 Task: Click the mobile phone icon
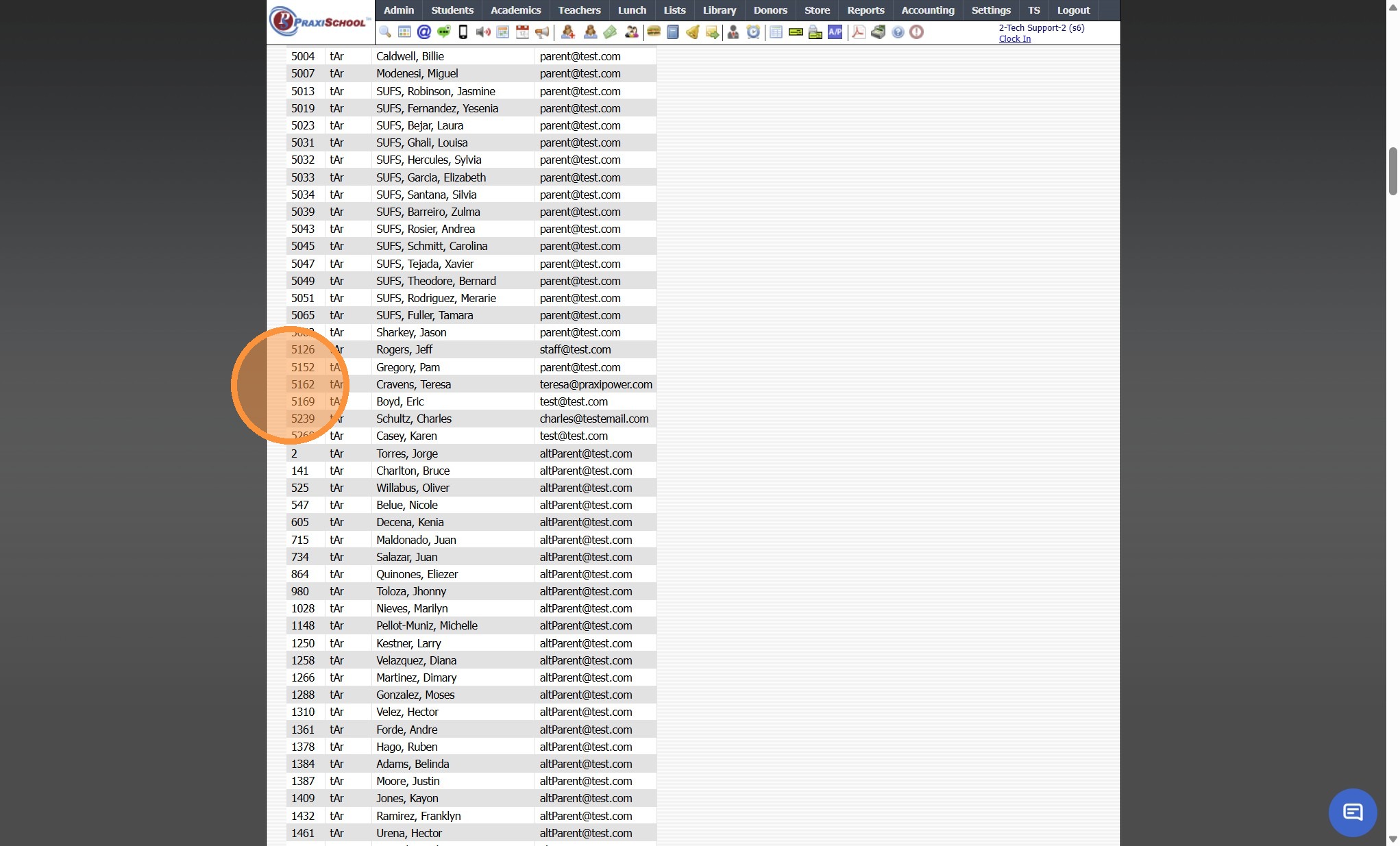coord(463,32)
